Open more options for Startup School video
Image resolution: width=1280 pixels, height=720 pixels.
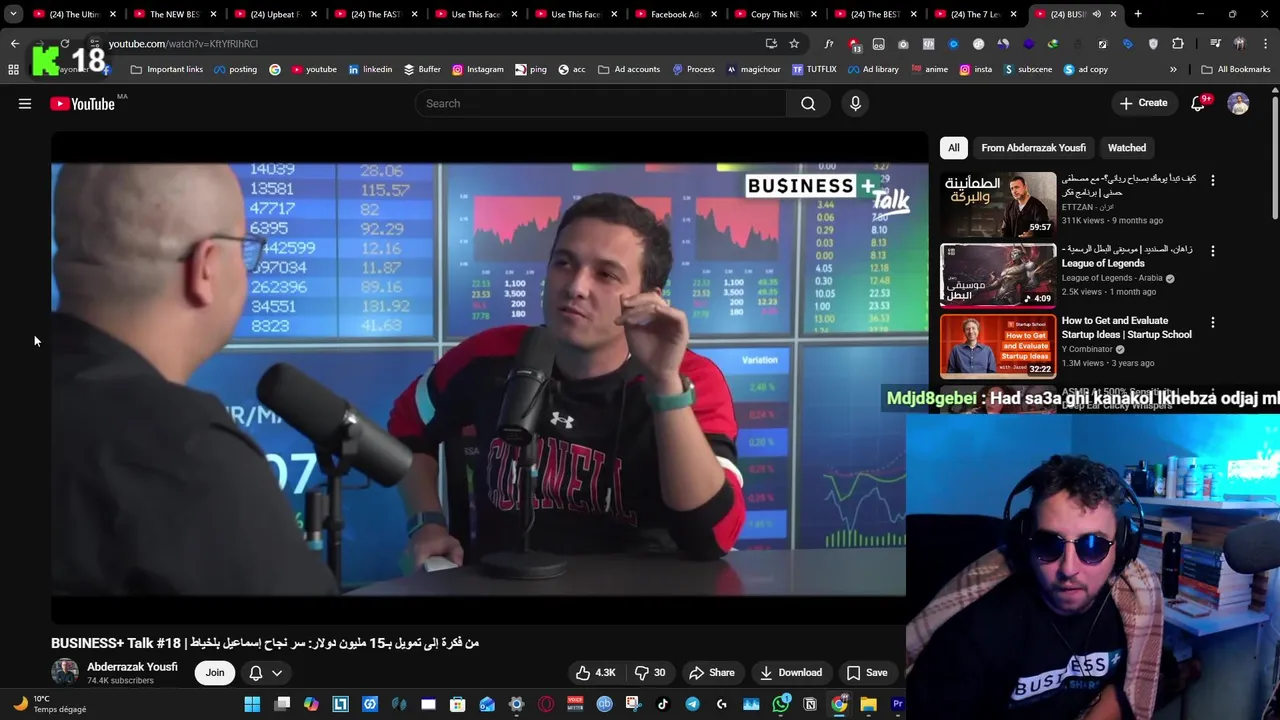tap(1213, 323)
